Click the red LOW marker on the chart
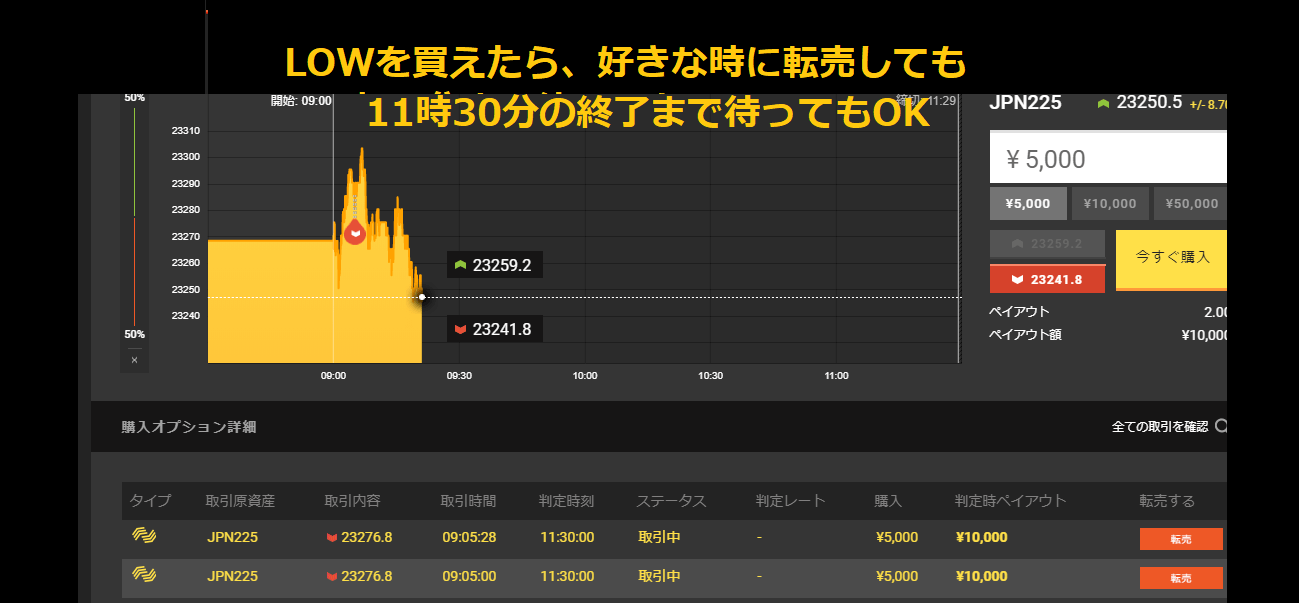This screenshot has width=1299, height=603. [x=354, y=233]
